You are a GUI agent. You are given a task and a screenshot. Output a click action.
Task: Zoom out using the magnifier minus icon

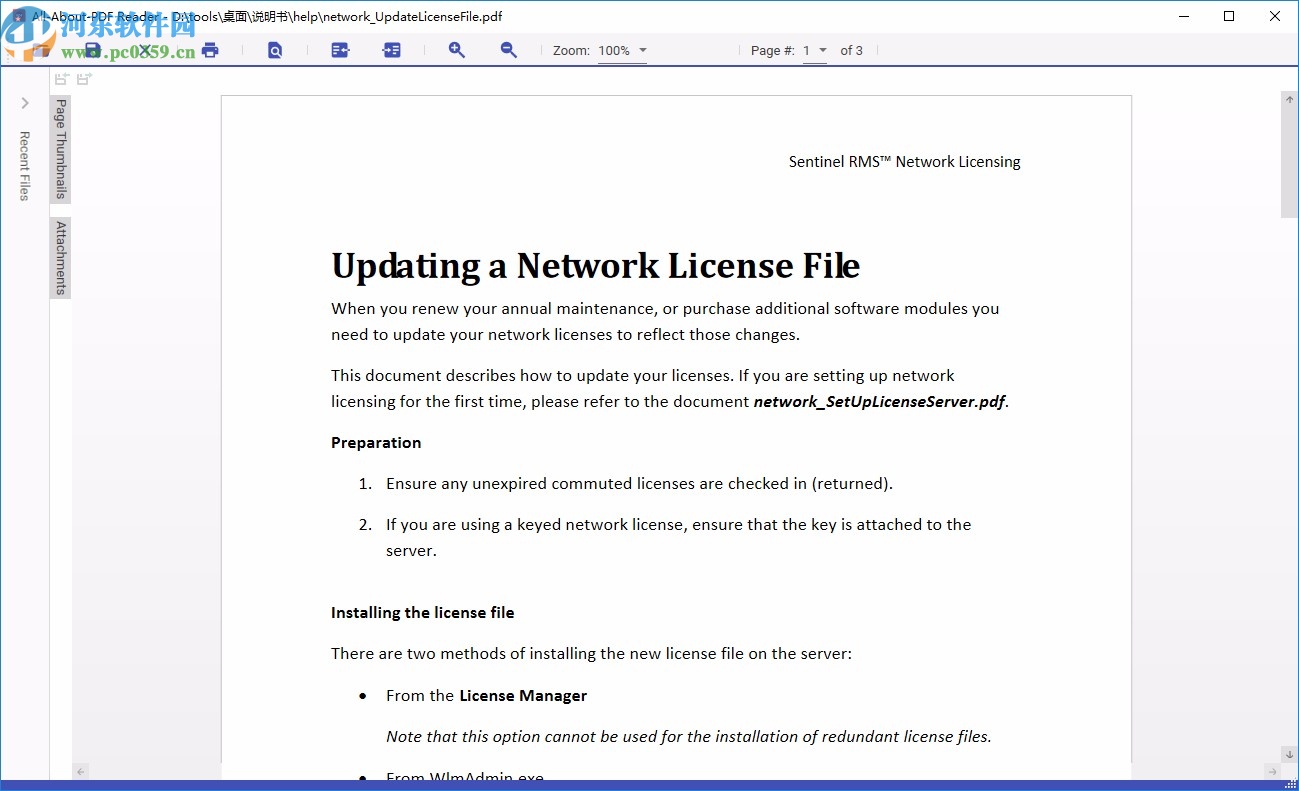(x=508, y=50)
